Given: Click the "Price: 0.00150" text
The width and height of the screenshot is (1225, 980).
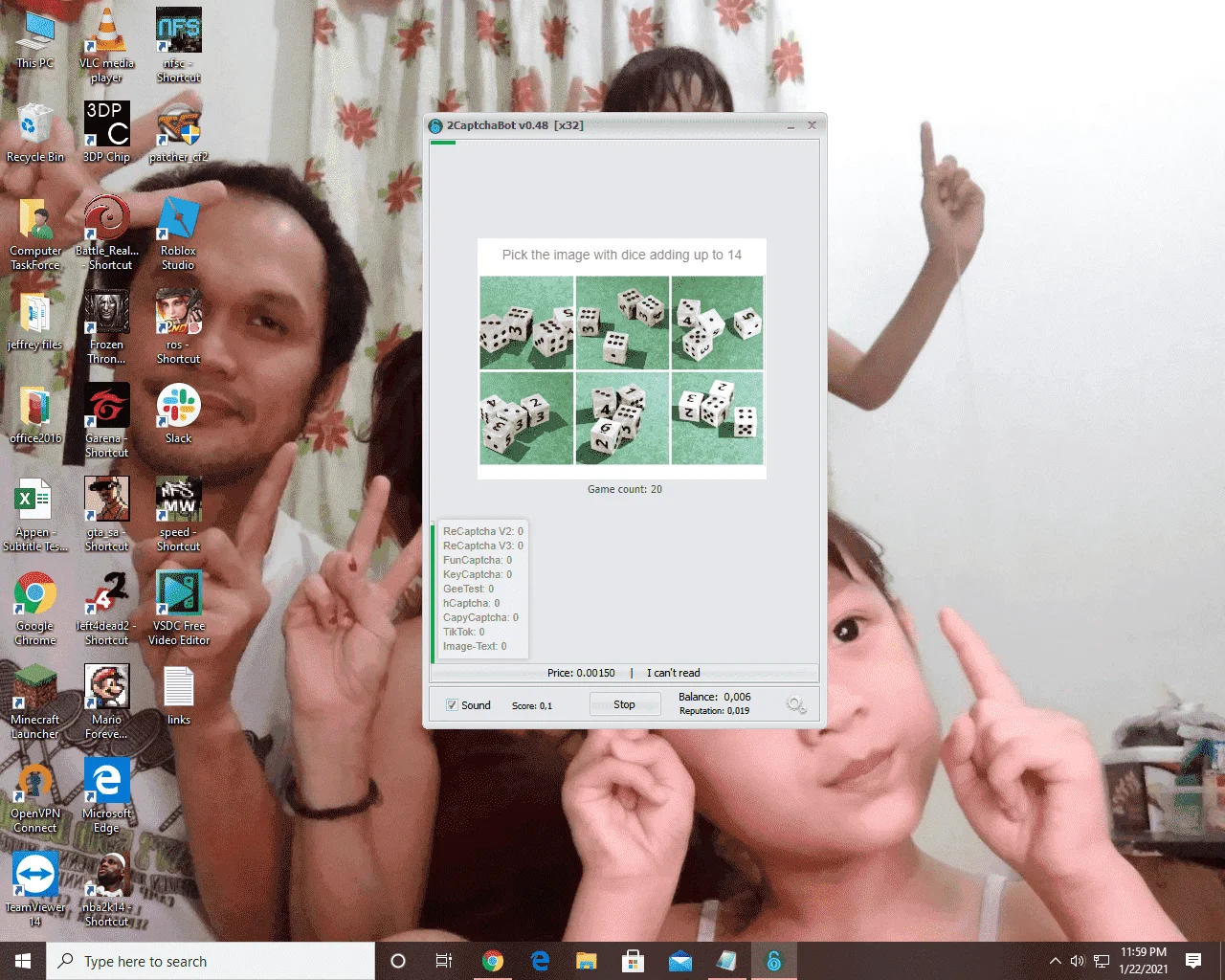Looking at the screenshot, I should click(x=581, y=673).
